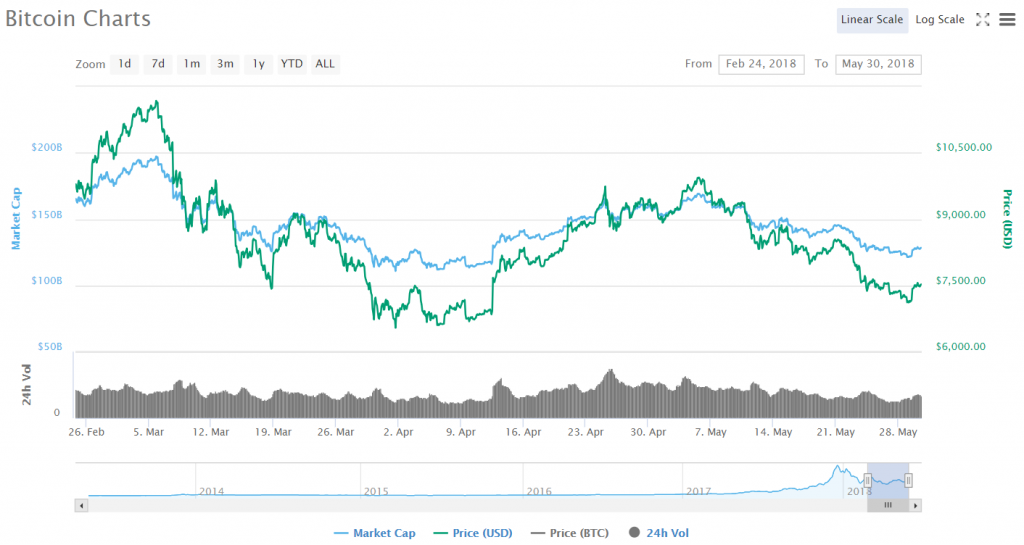Set zoom to ALL
The width and height of the screenshot is (1024, 545).
325,64
